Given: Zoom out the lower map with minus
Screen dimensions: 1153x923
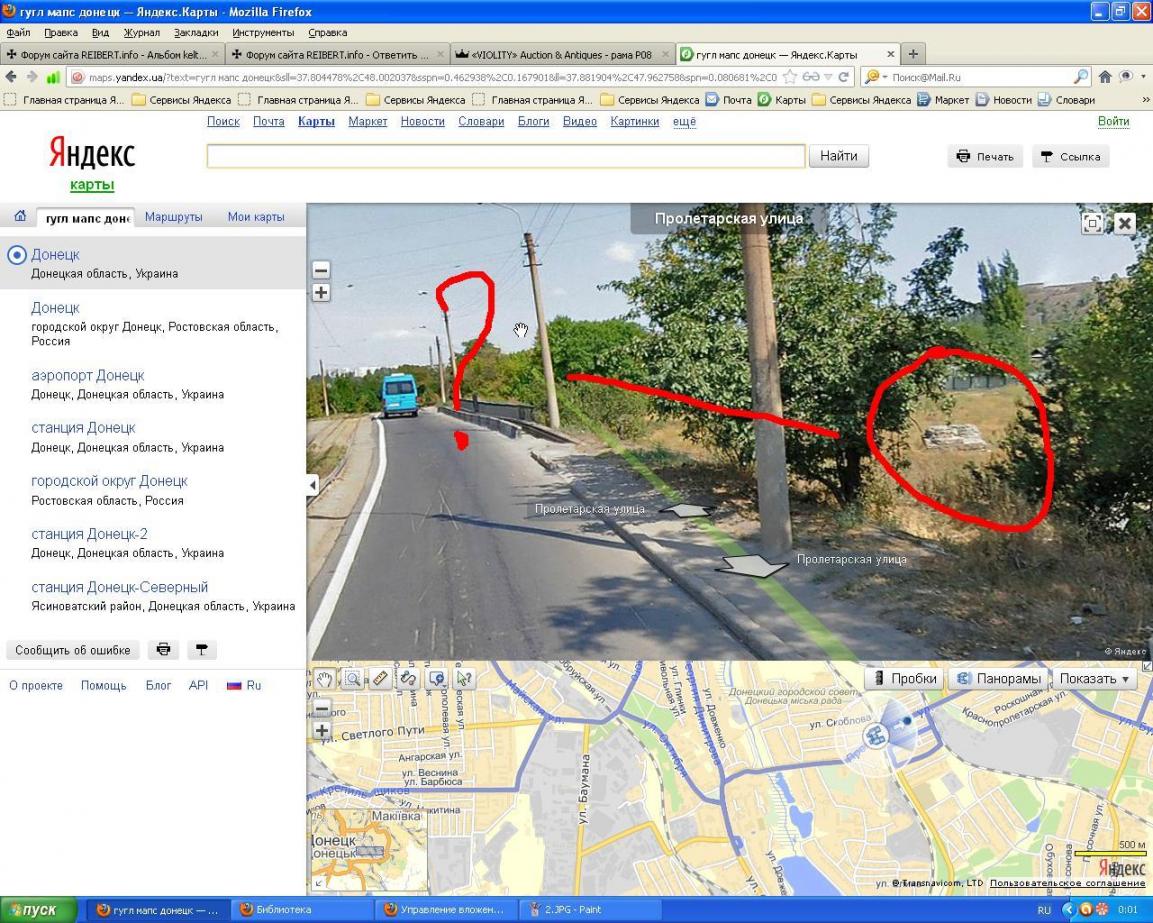Looking at the screenshot, I should 321,708.
